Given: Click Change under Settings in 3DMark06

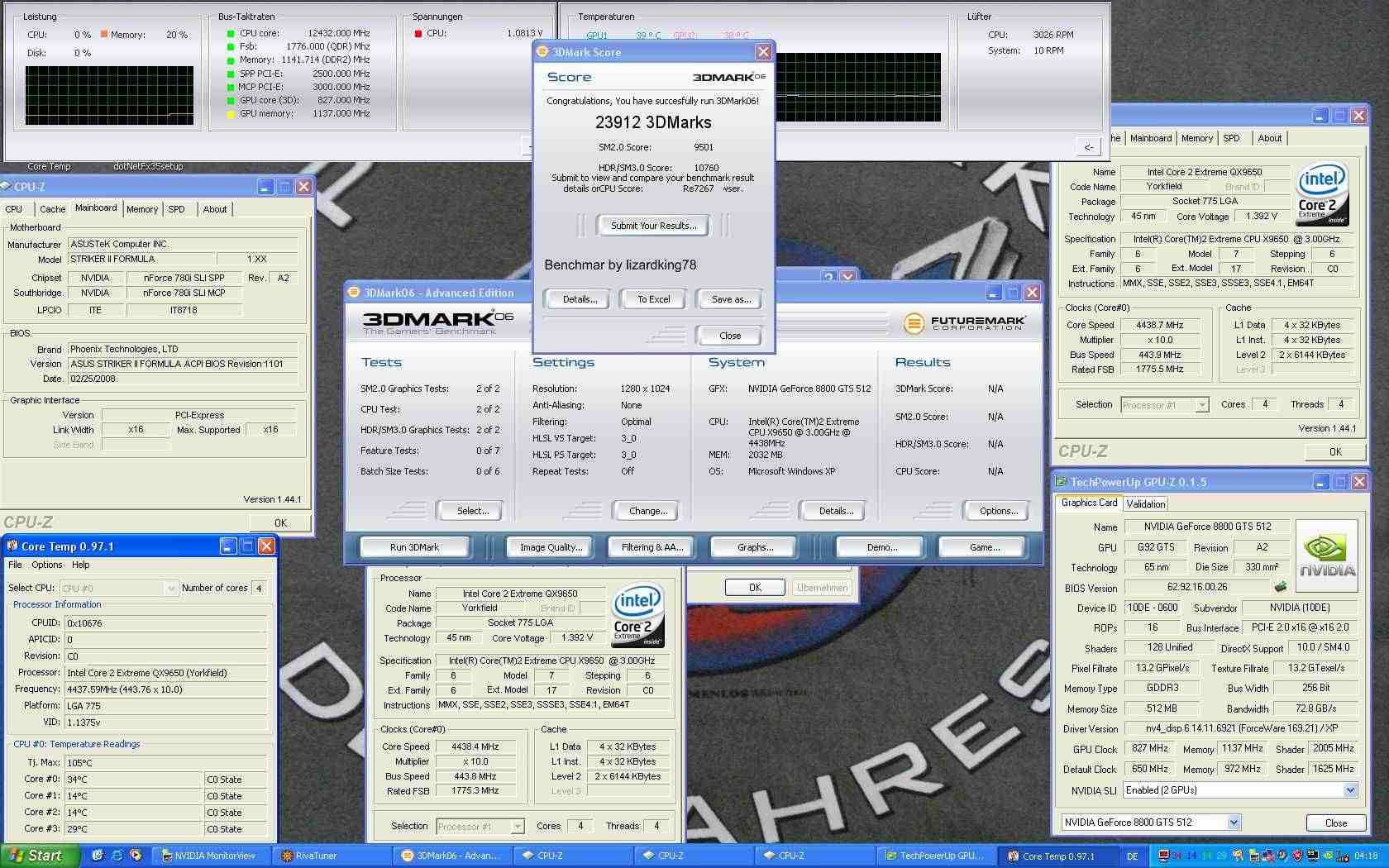Looking at the screenshot, I should click(x=647, y=511).
